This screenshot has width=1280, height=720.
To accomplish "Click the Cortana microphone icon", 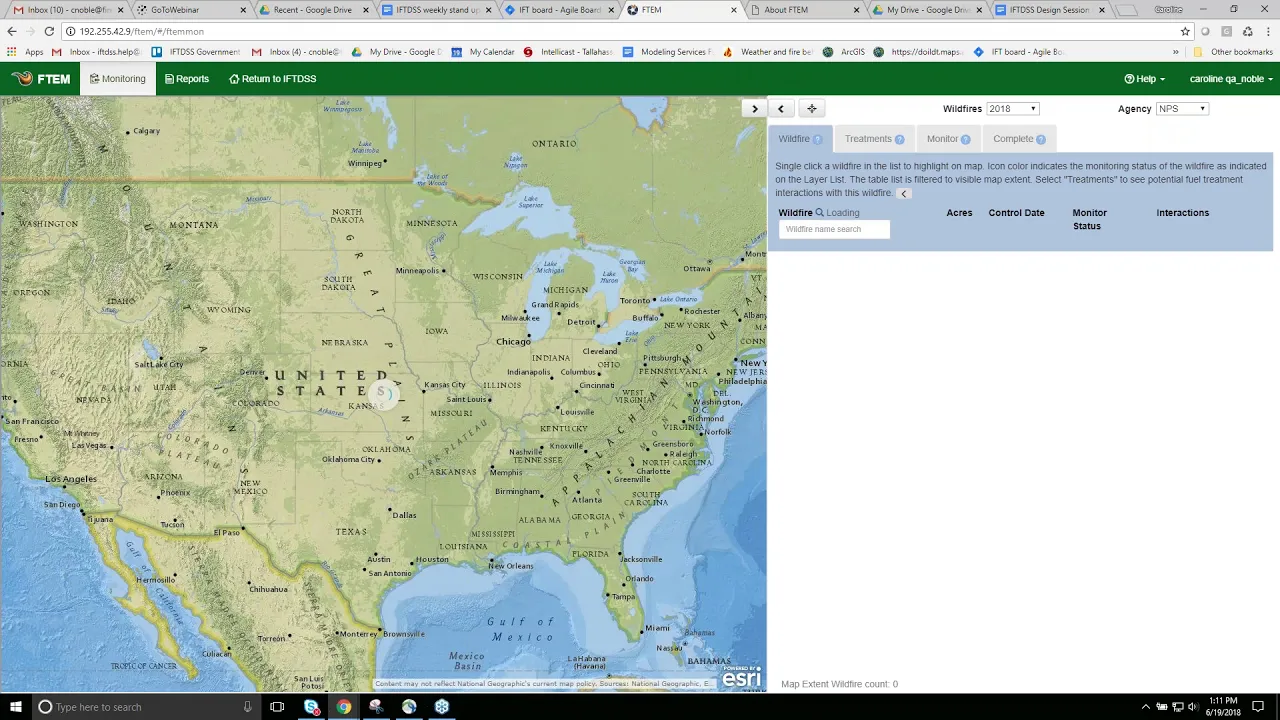I will 248,707.
